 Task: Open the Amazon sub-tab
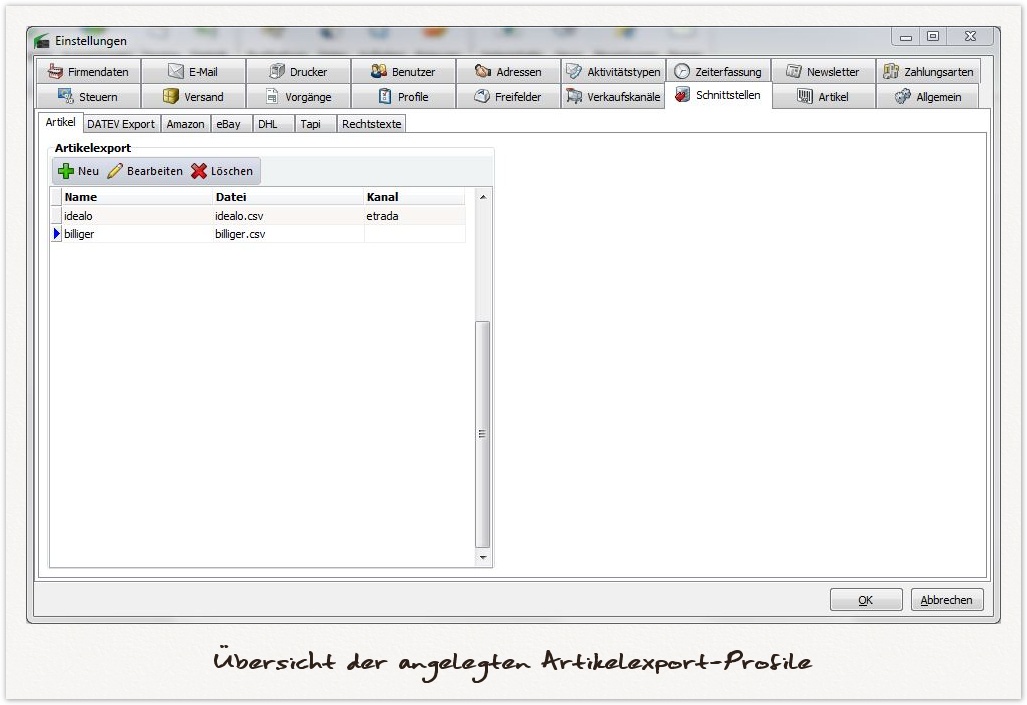coord(186,124)
